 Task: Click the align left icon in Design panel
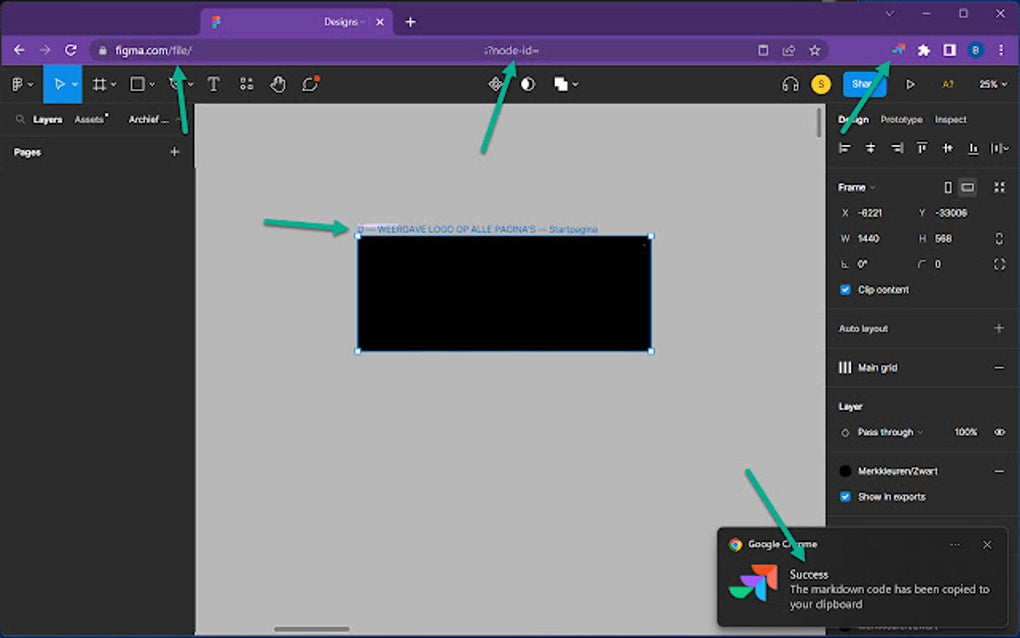[x=844, y=148]
